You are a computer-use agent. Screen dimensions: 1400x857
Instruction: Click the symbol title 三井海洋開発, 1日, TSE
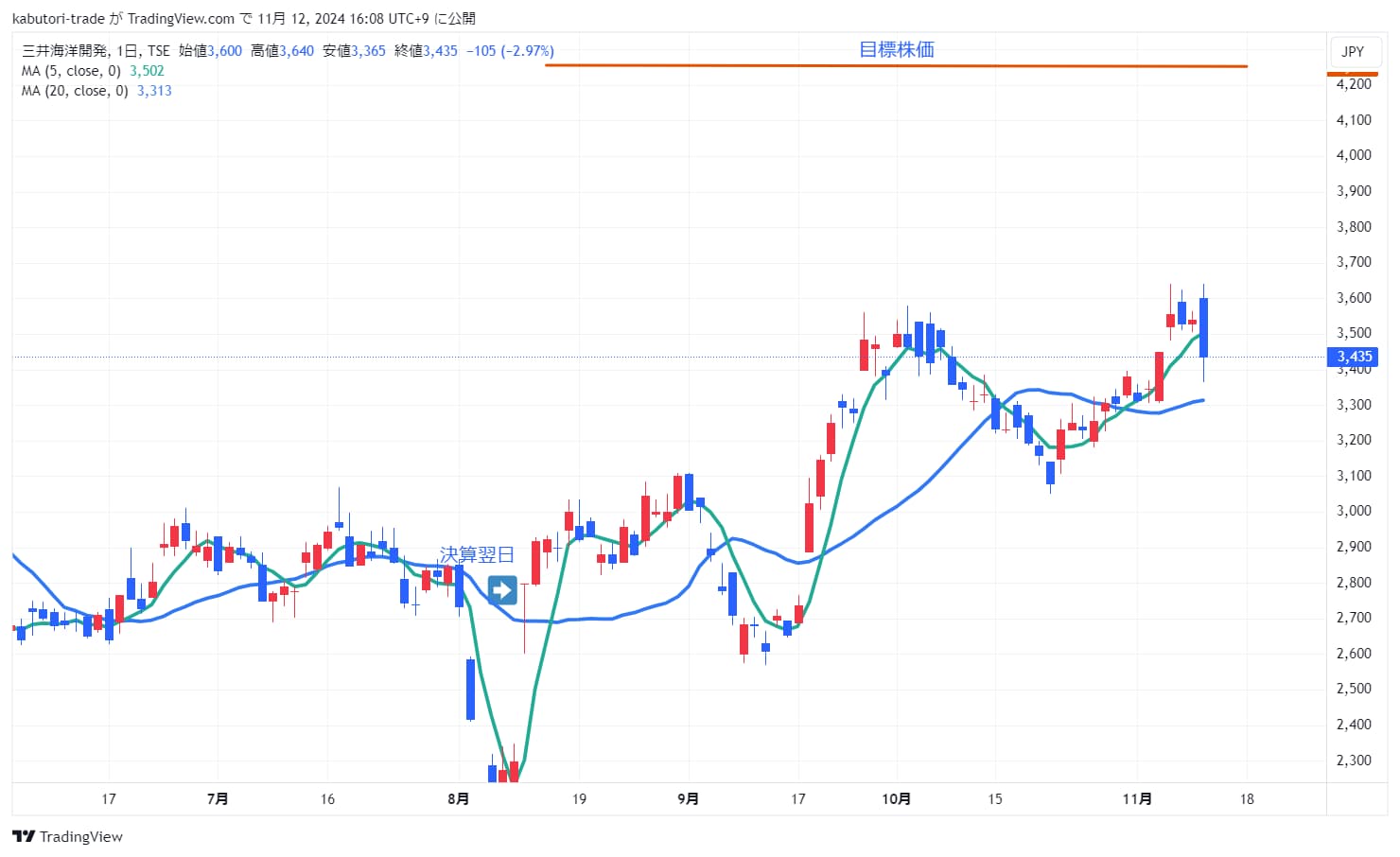point(96,51)
